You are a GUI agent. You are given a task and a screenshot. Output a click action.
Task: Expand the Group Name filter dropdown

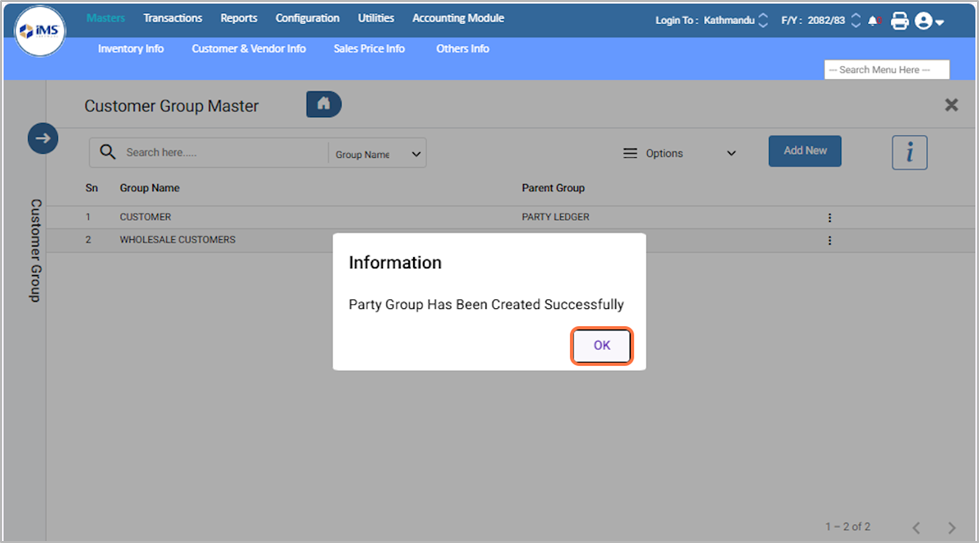tap(378, 154)
